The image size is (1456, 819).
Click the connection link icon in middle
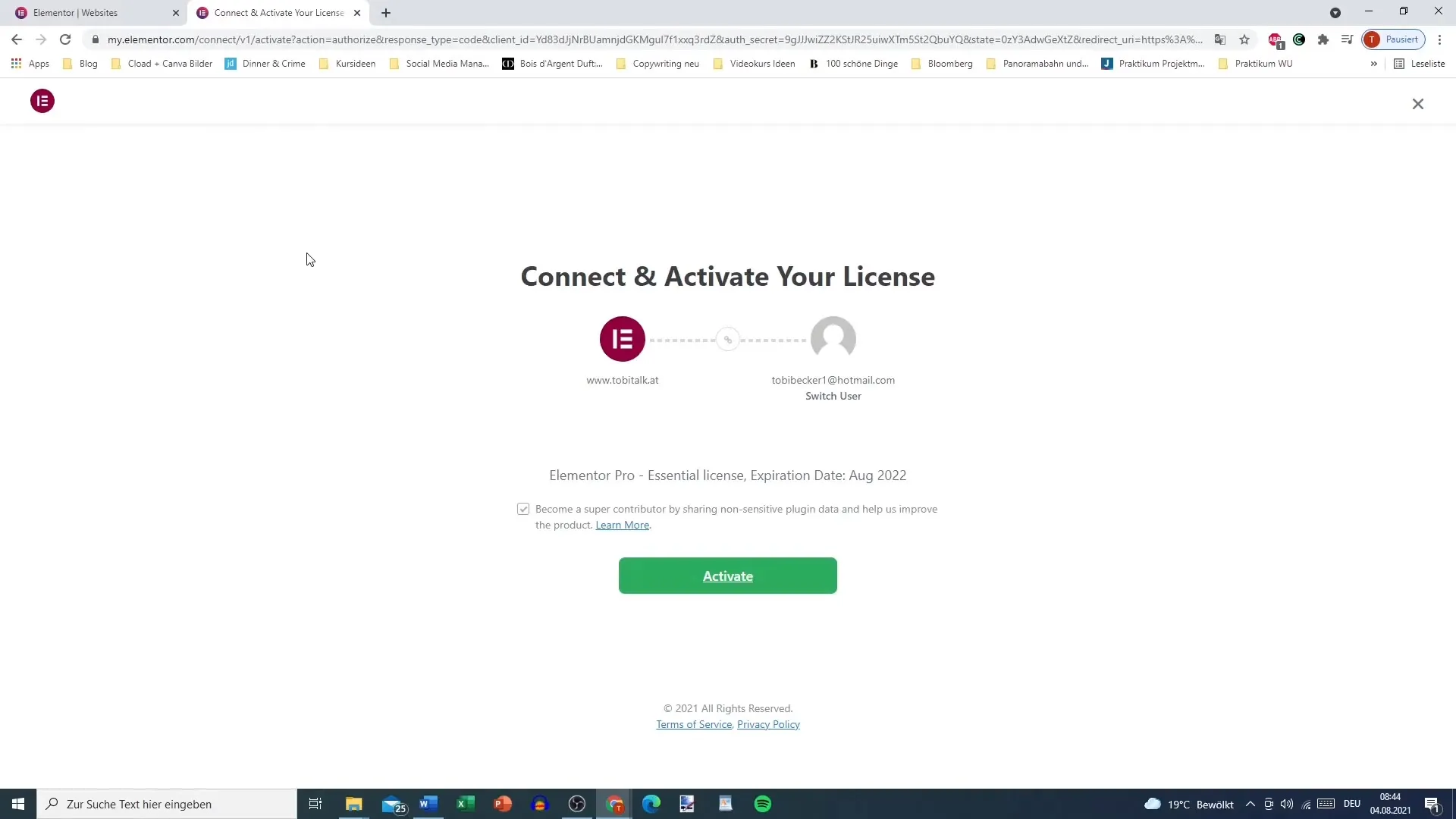pos(728,339)
